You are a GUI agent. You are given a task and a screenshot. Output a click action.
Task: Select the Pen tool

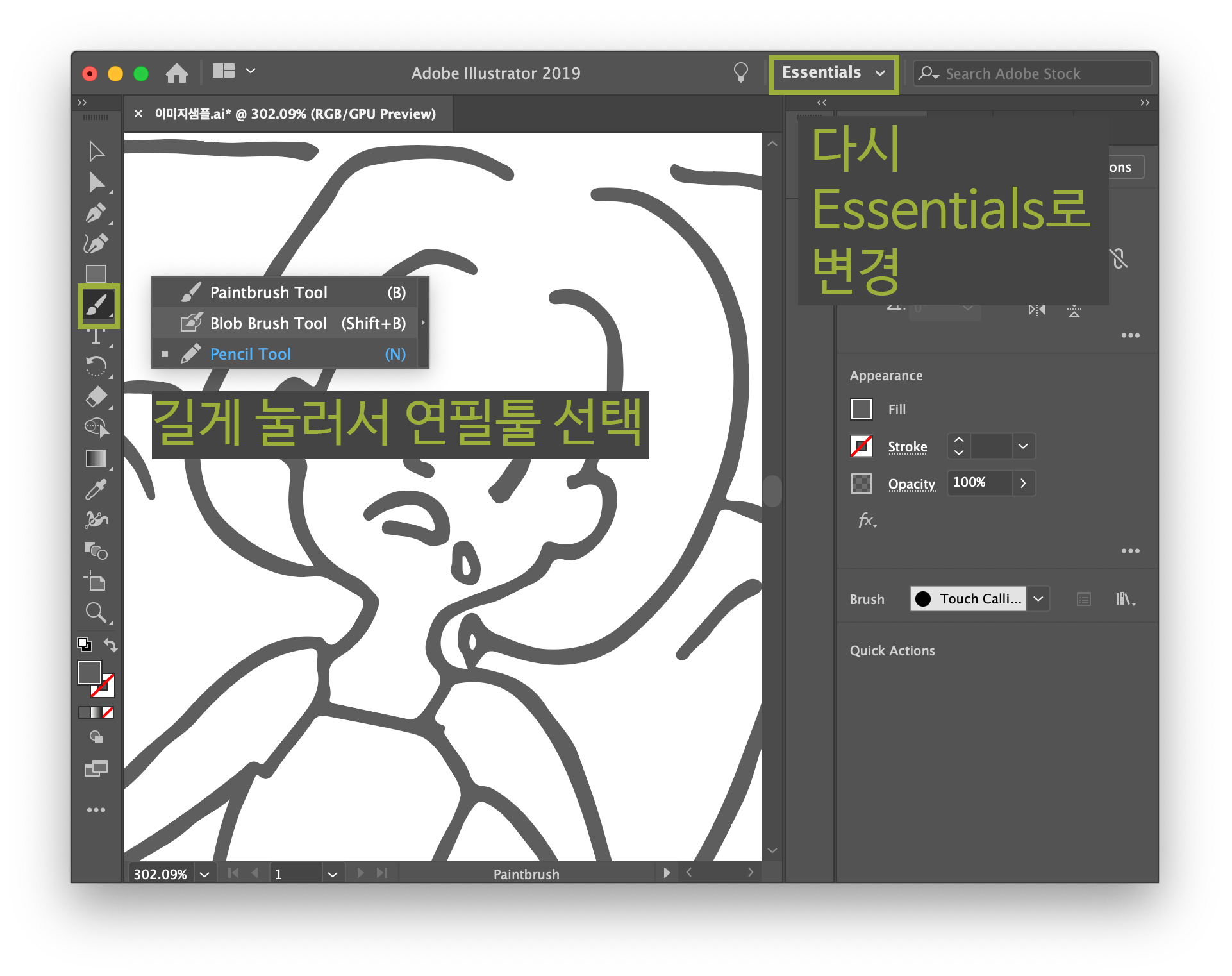coord(96,213)
